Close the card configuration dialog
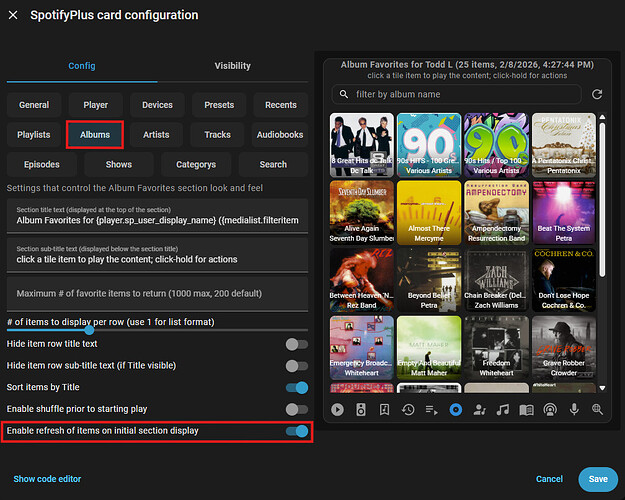Viewport: 625px width, 500px height. coord(13,15)
